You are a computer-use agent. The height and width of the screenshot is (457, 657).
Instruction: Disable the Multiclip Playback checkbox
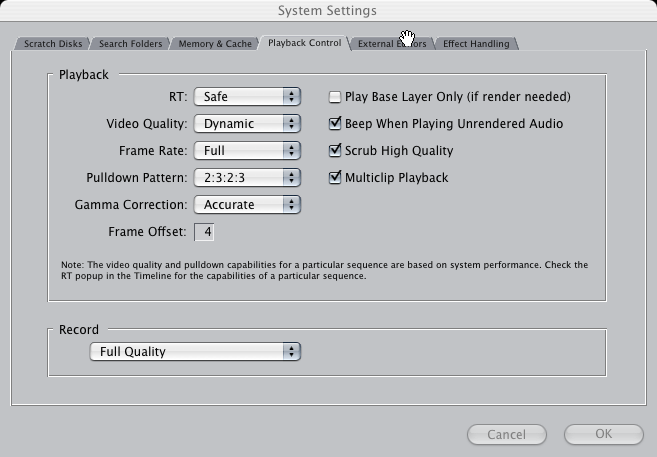point(335,177)
